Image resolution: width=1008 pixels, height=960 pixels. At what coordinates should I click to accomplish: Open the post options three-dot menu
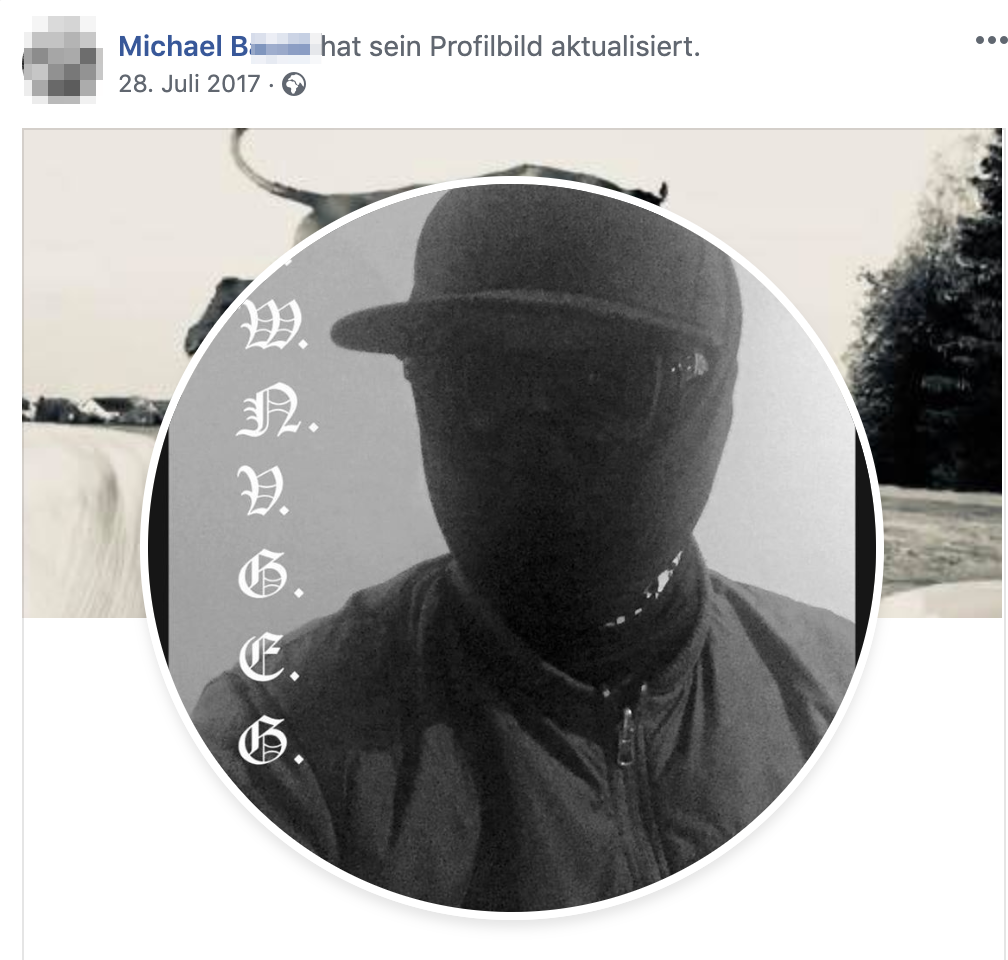(991, 41)
